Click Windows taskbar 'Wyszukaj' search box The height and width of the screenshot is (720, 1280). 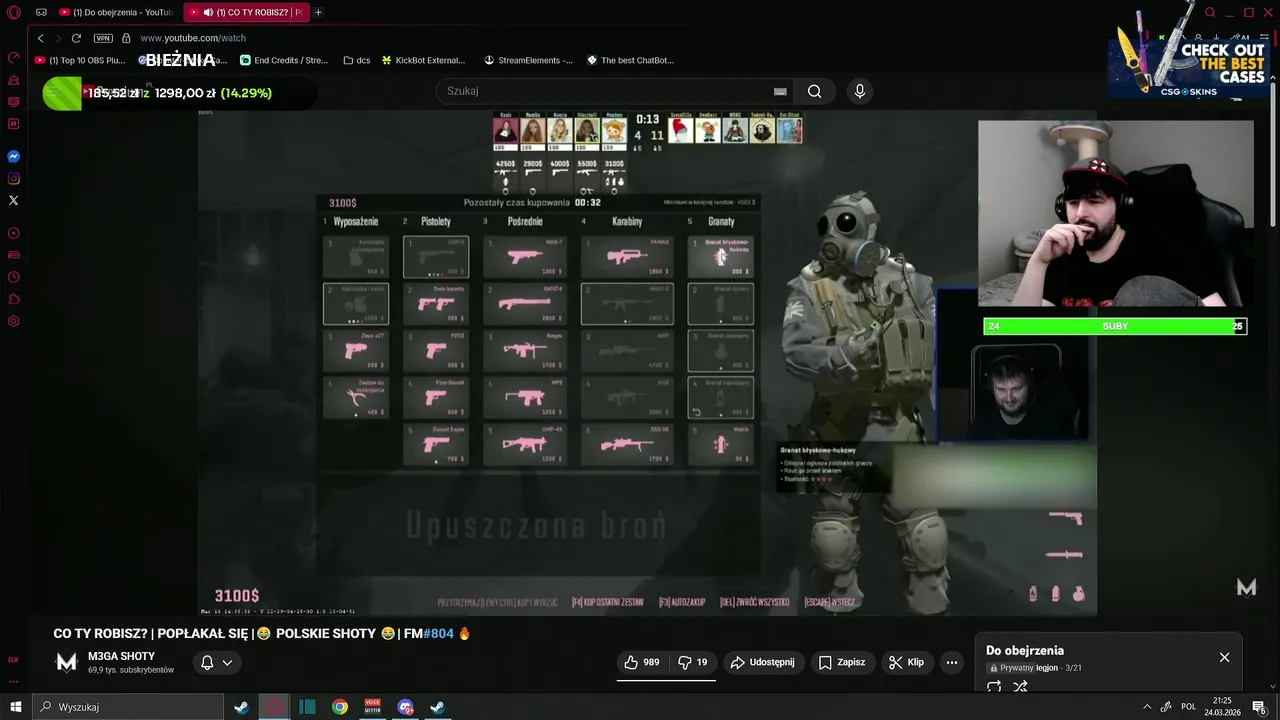[127, 707]
